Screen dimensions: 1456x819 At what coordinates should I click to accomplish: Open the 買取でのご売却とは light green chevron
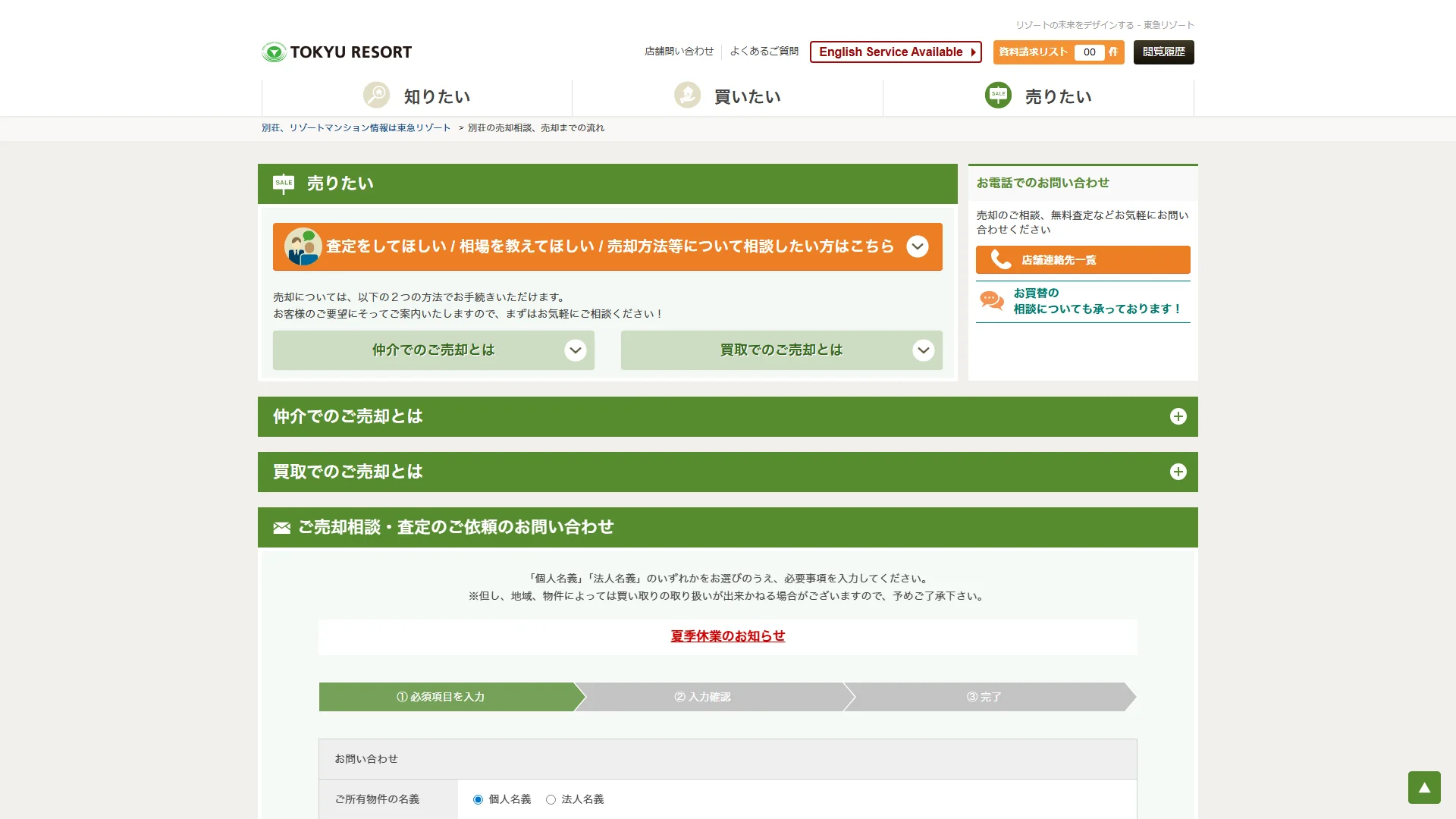923,350
